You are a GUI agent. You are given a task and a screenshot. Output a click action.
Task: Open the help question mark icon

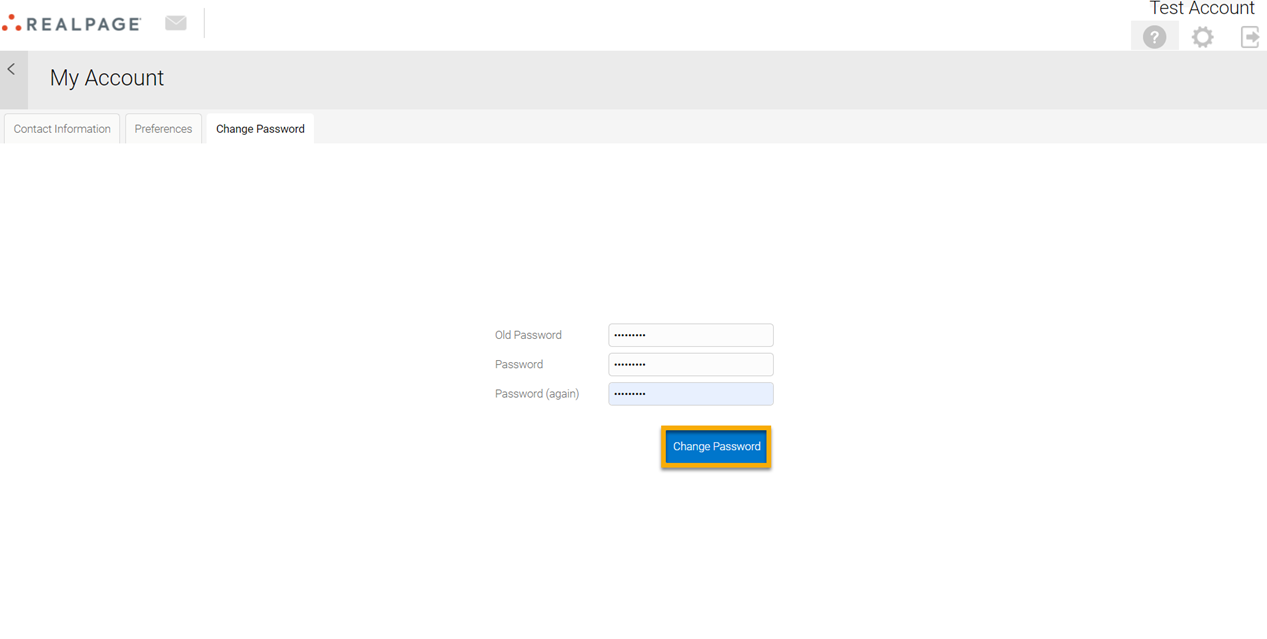click(x=1154, y=37)
